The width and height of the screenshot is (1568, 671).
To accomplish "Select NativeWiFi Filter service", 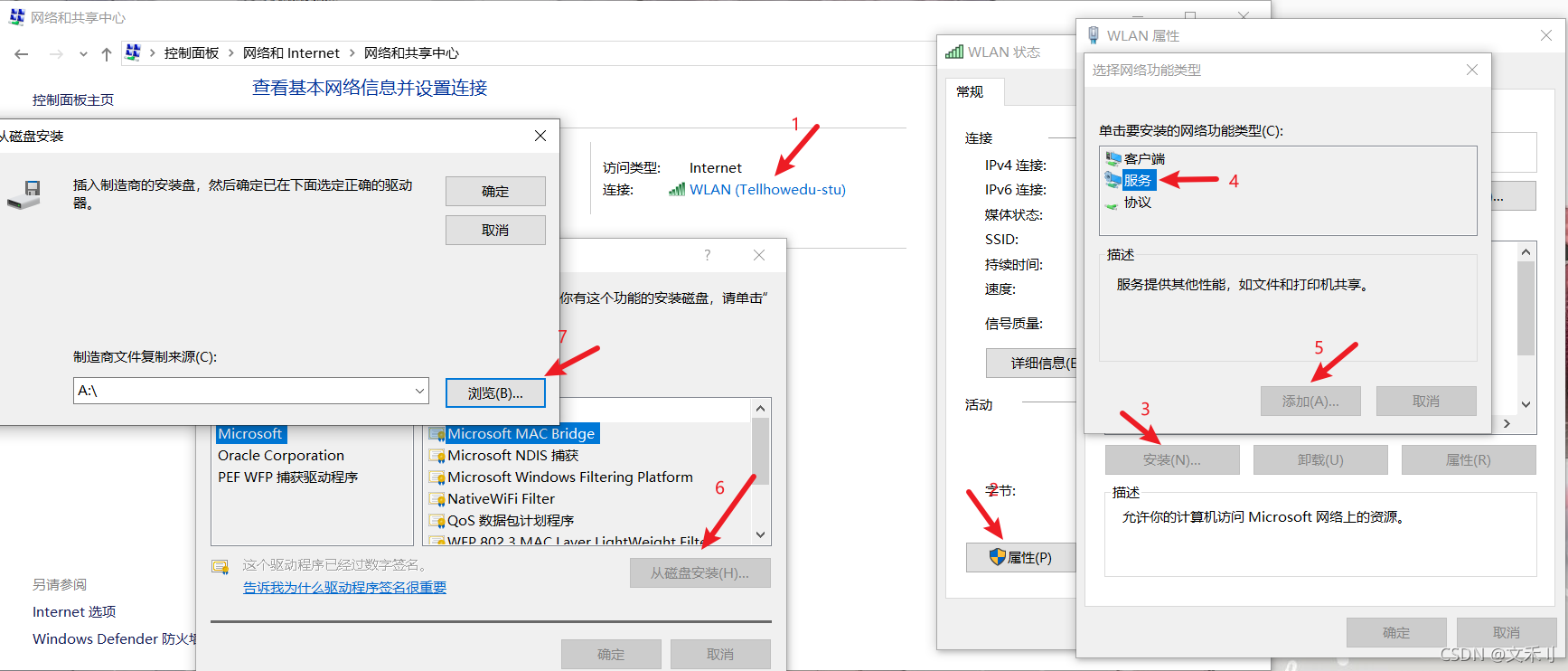I will pos(501,499).
